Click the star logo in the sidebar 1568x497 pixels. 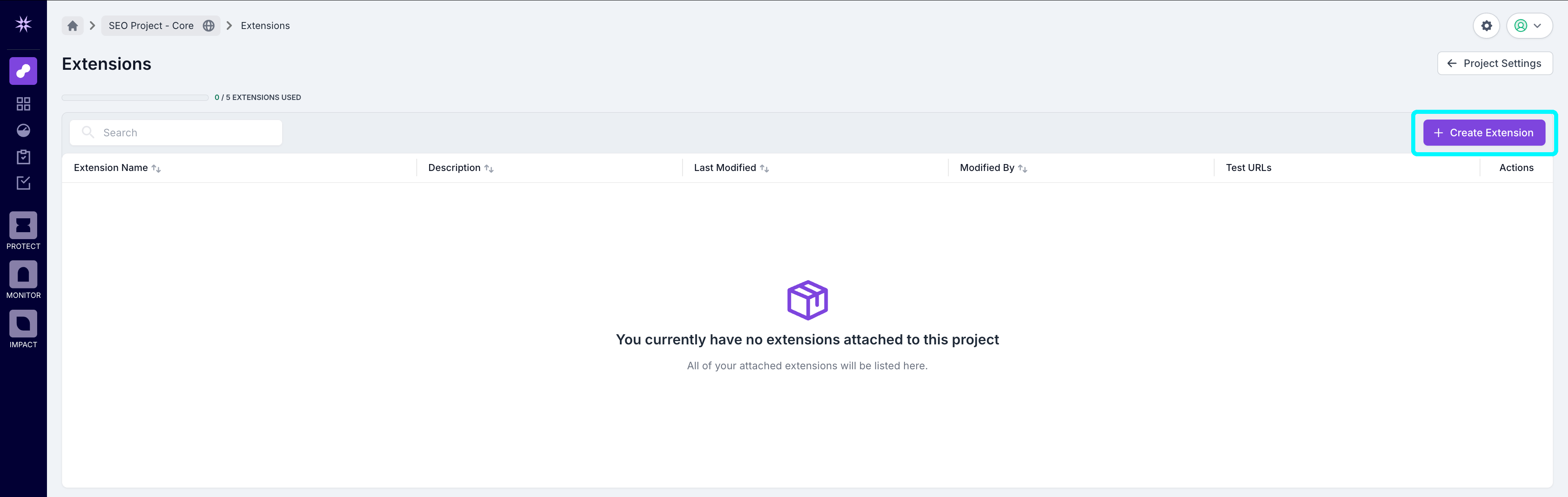23,24
